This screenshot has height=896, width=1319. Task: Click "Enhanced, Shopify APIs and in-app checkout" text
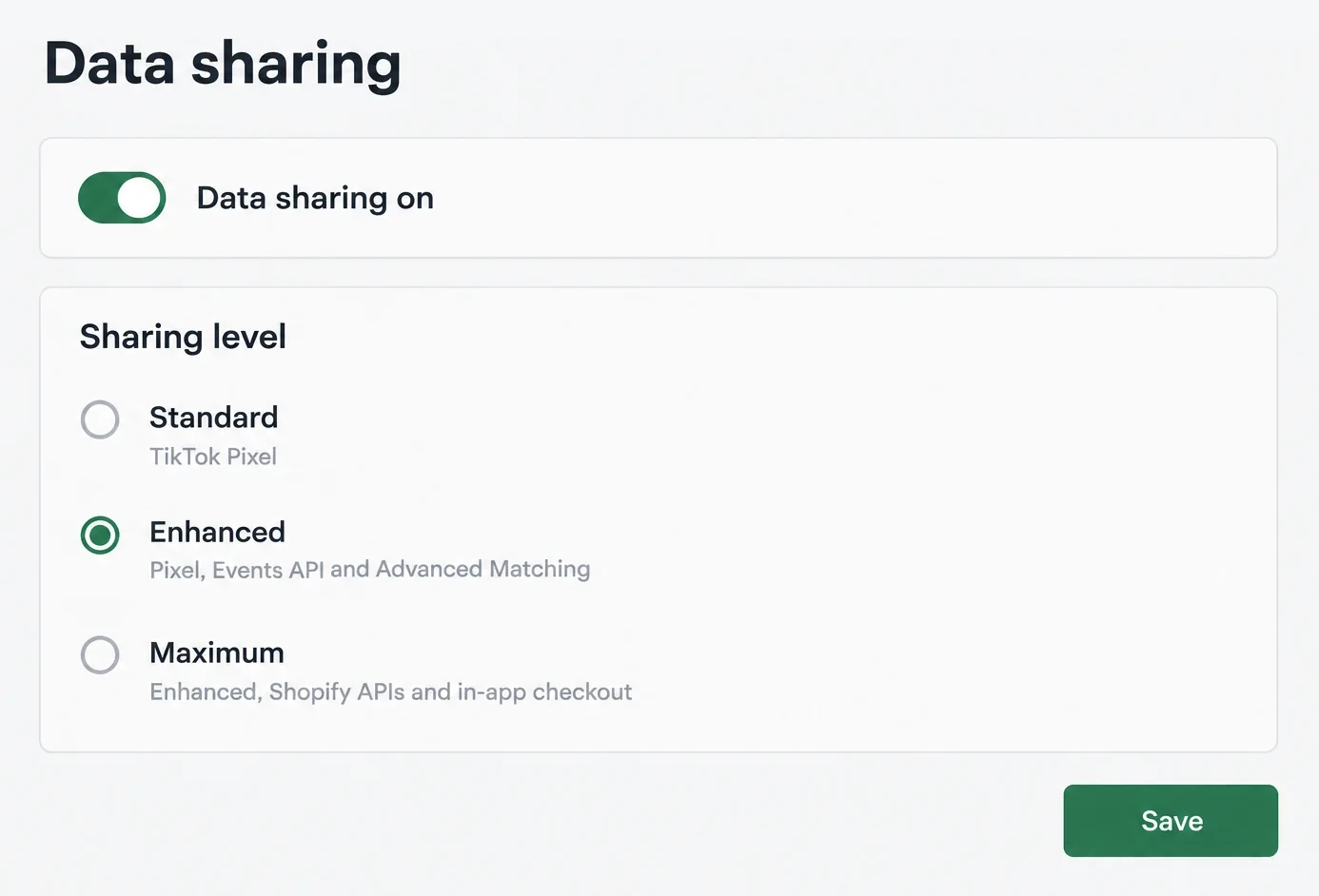[391, 691]
